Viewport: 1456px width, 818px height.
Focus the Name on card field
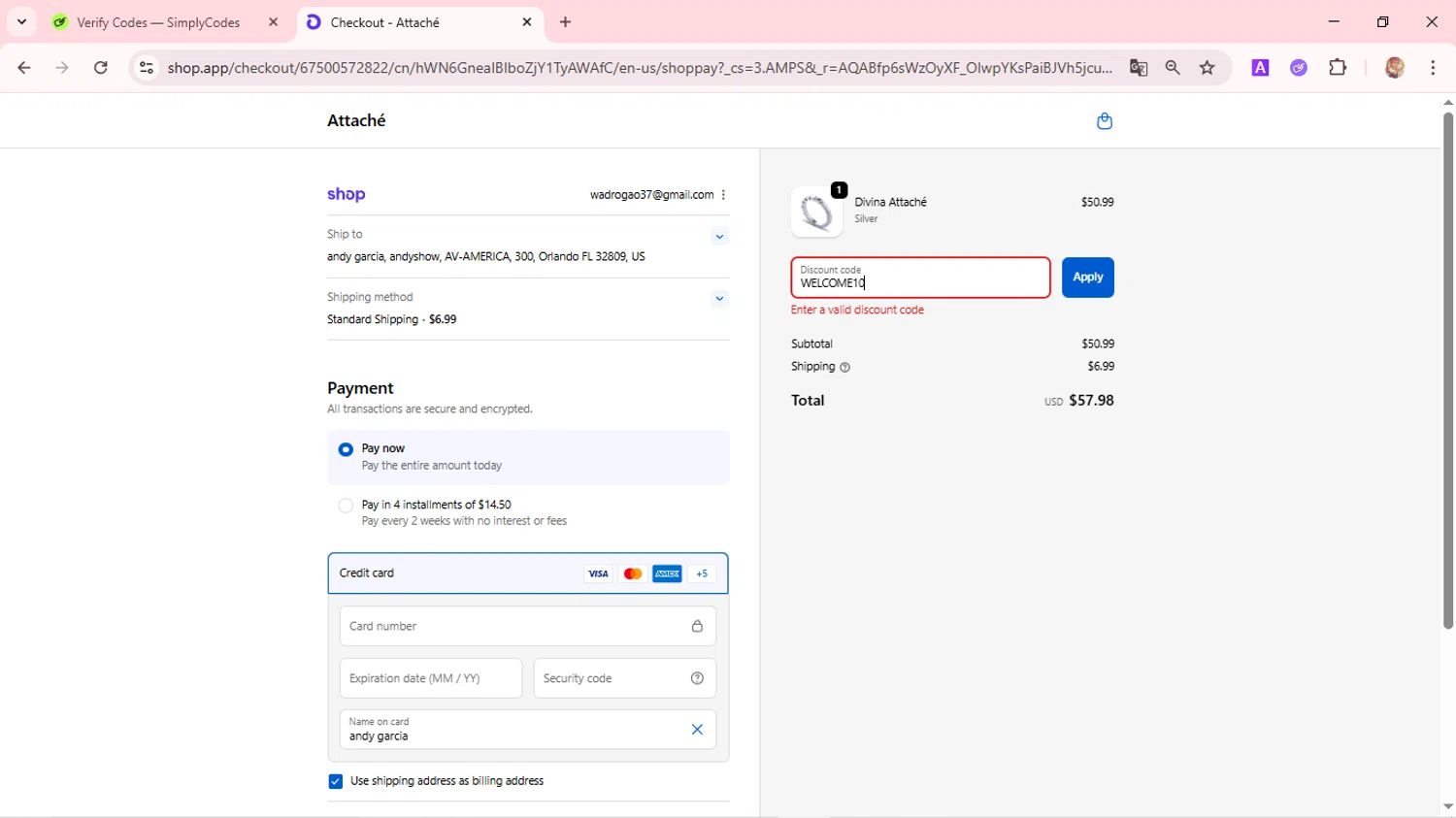527,730
